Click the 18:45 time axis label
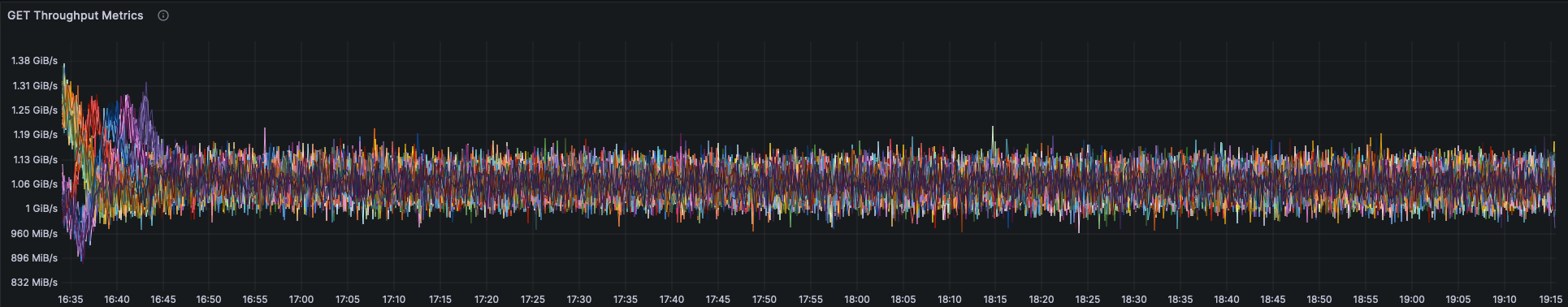Image resolution: width=1568 pixels, height=307 pixels. coord(1273,300)
